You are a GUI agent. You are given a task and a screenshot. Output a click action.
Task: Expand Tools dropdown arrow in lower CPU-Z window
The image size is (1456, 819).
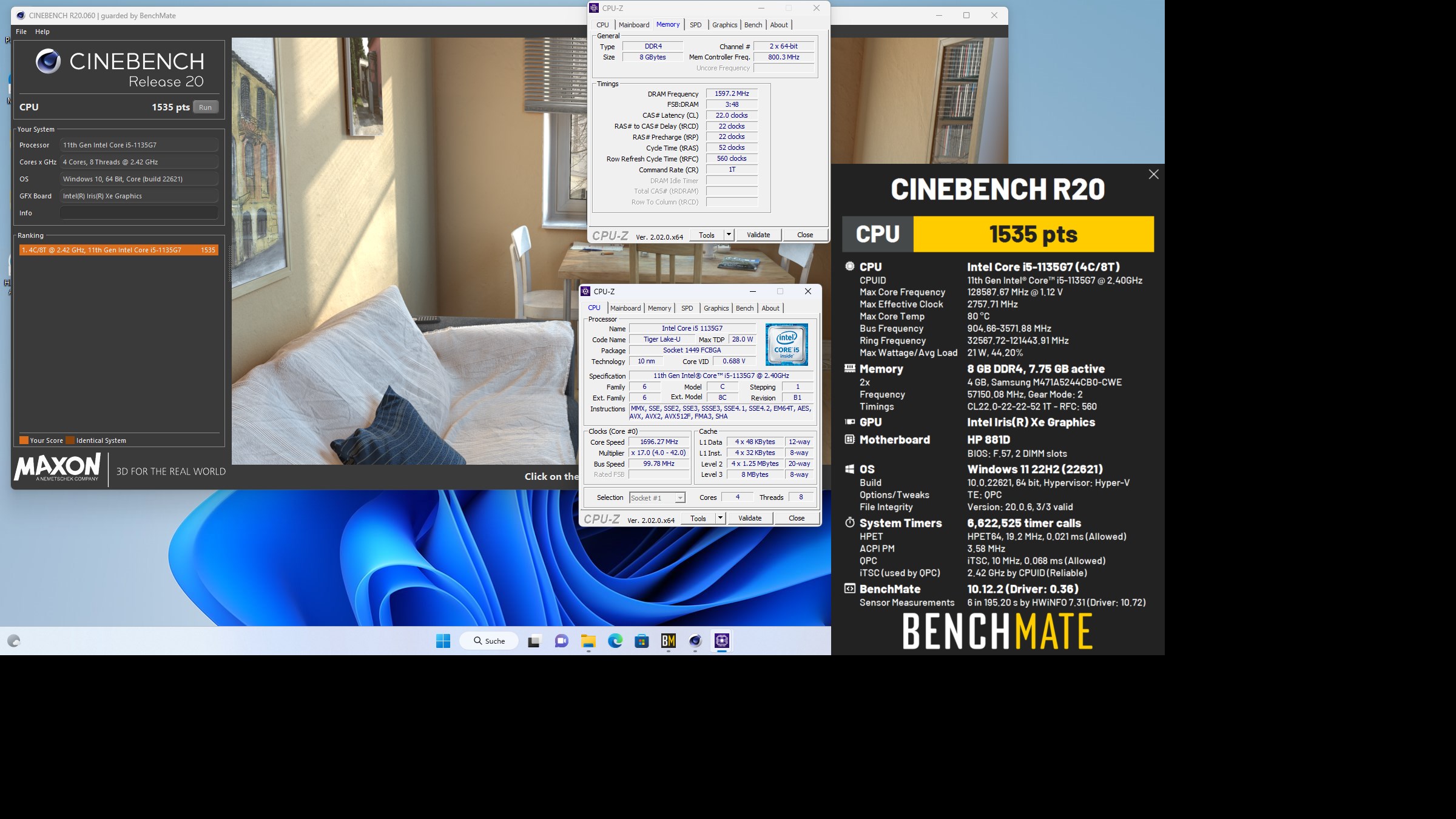[720, 518]
